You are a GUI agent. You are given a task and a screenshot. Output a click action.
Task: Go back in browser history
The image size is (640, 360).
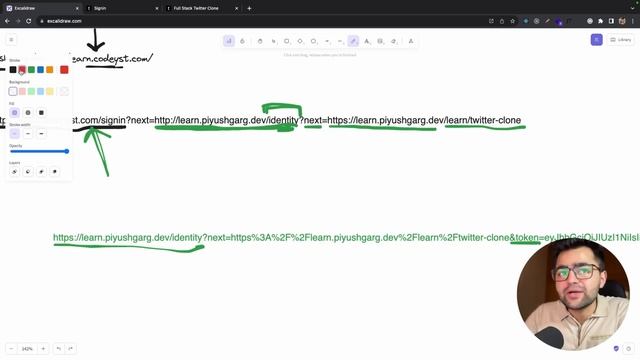click(7, 21)
